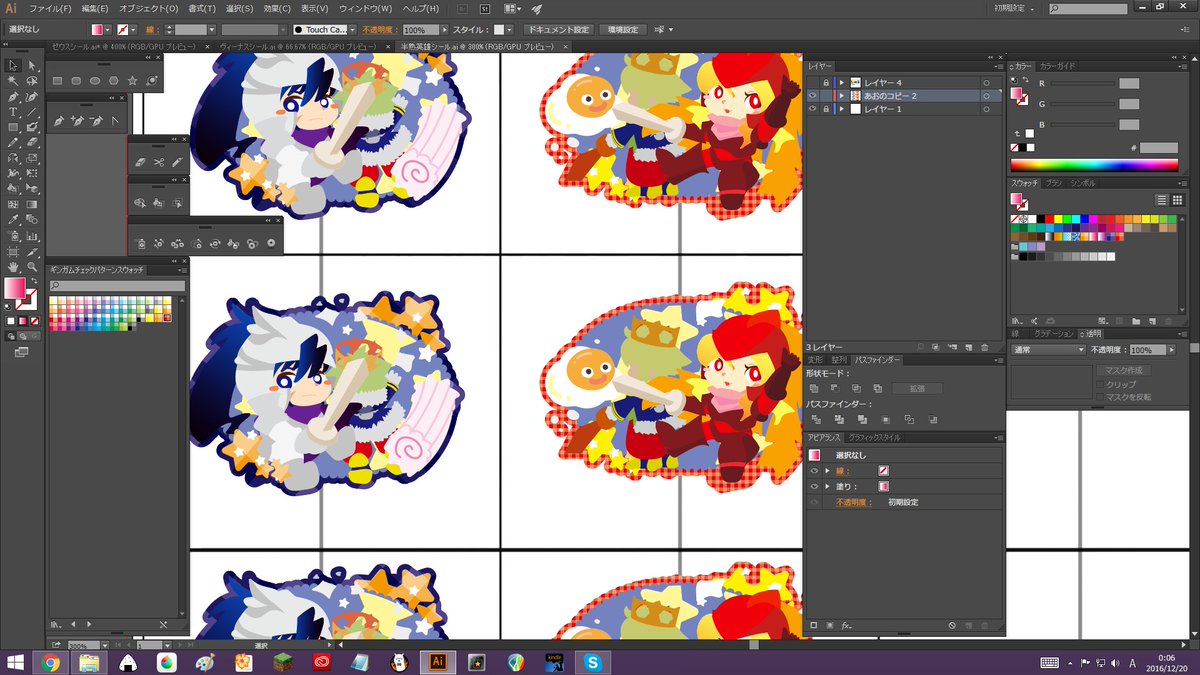Select the Pen tool in the main toolbox

click(x=13, y=97)
